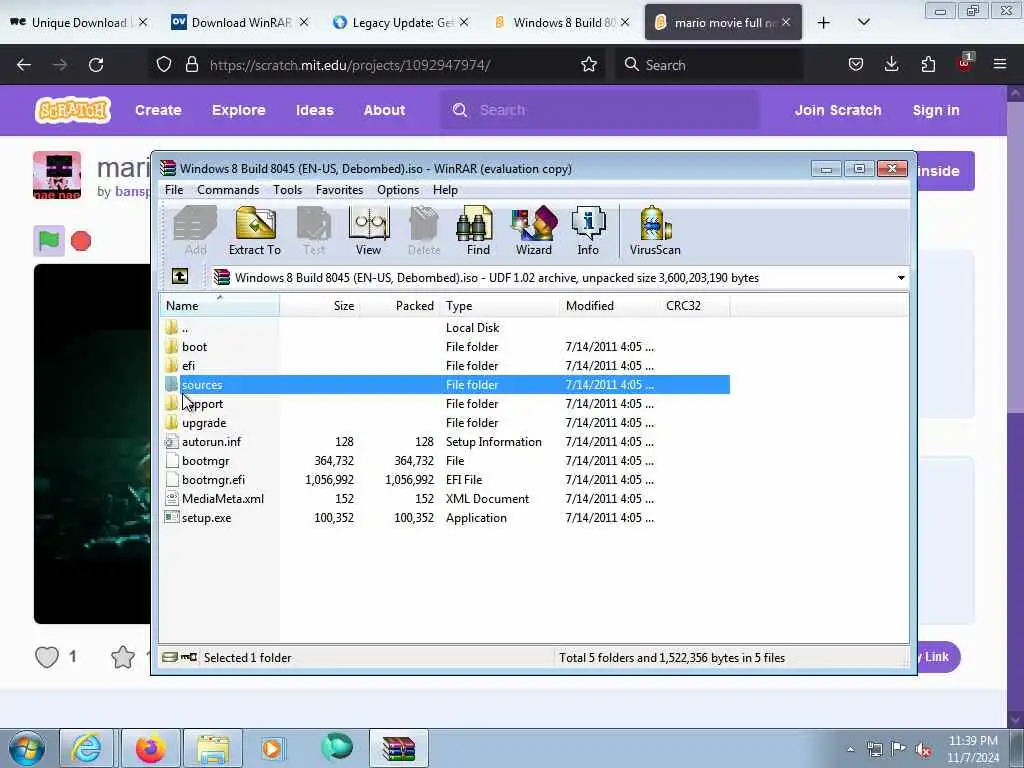
Task: Click the key icon in WinRAR status bar
Action: (189, 657)
